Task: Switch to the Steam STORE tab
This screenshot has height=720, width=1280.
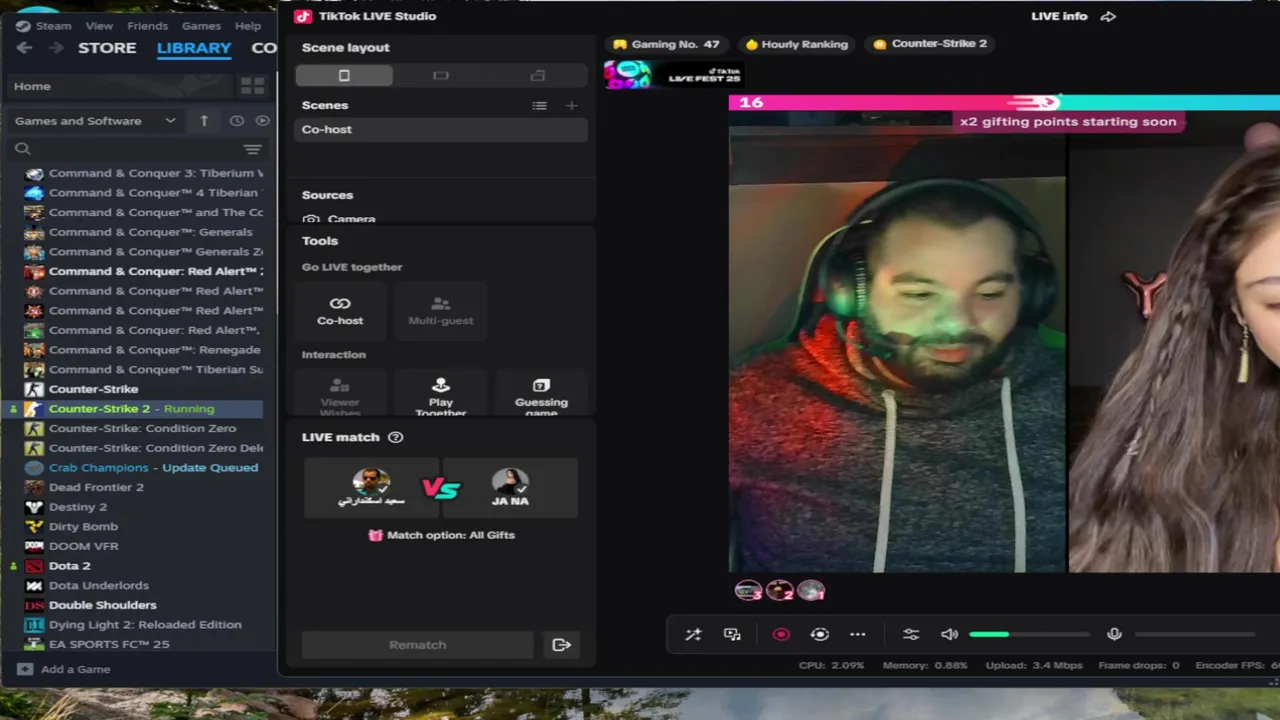Action: tap(107, 48)
